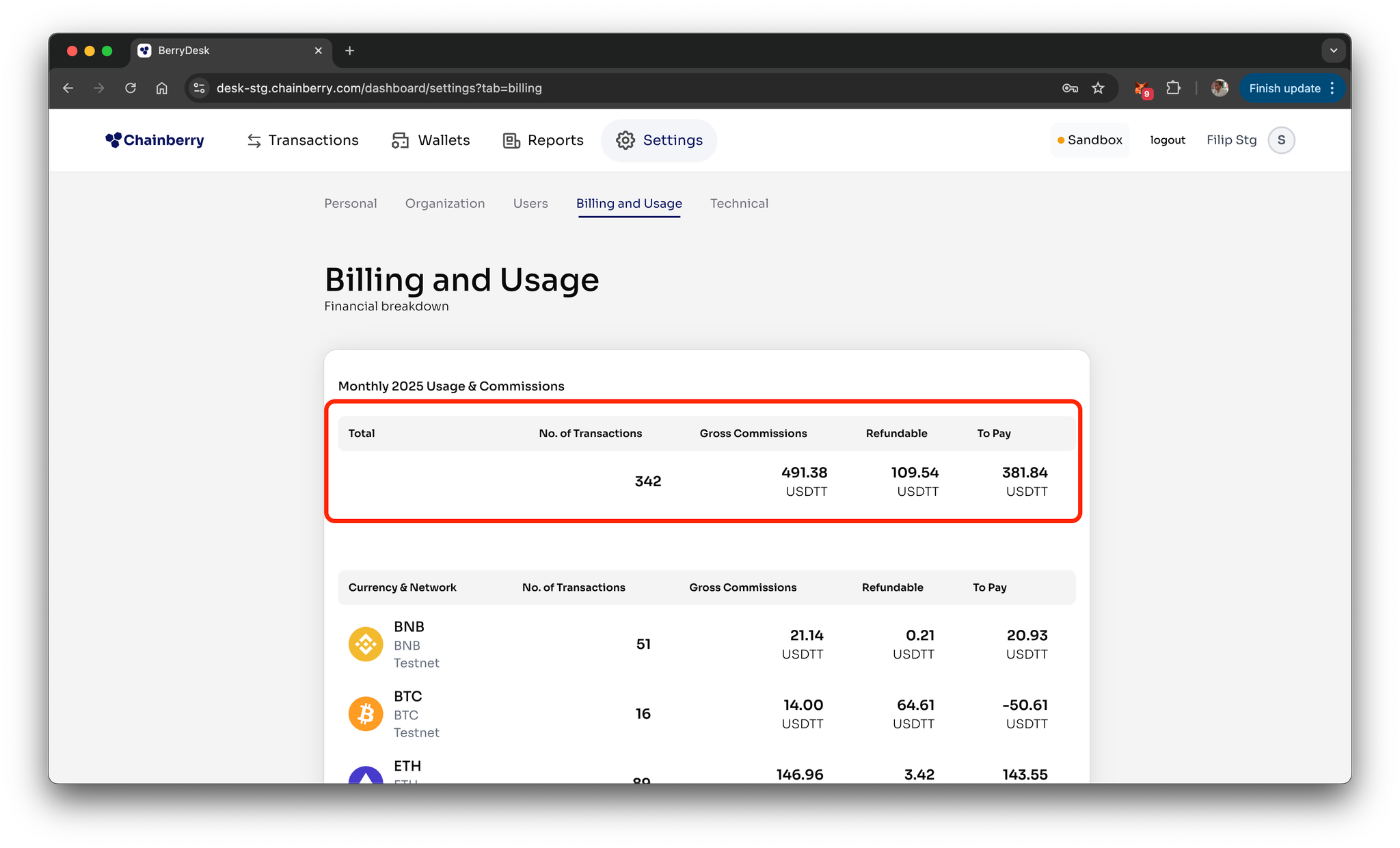The height and width of the screenshot is (848, 1400).
Task: Click the password key icon
Action: point(1070,88)
